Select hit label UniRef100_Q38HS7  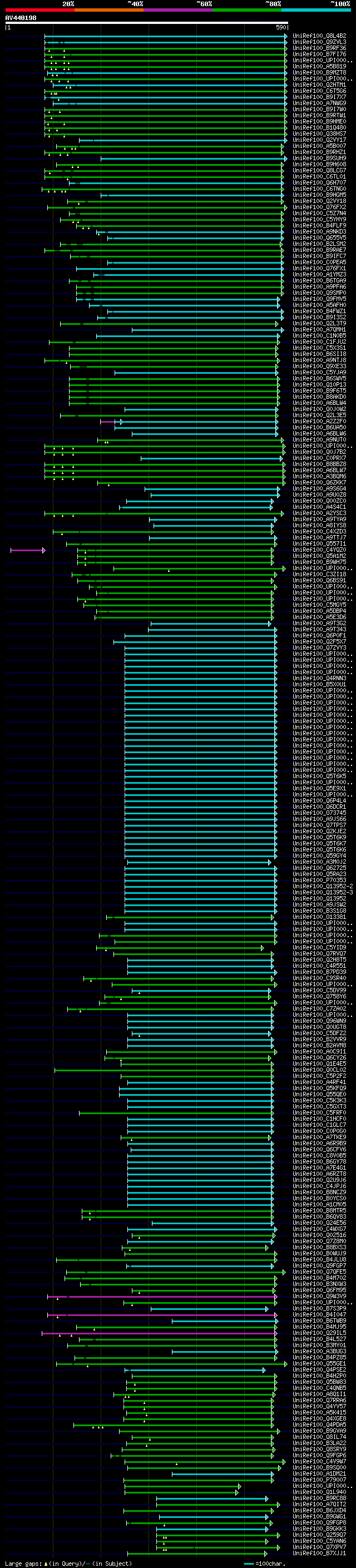point(319,133)
